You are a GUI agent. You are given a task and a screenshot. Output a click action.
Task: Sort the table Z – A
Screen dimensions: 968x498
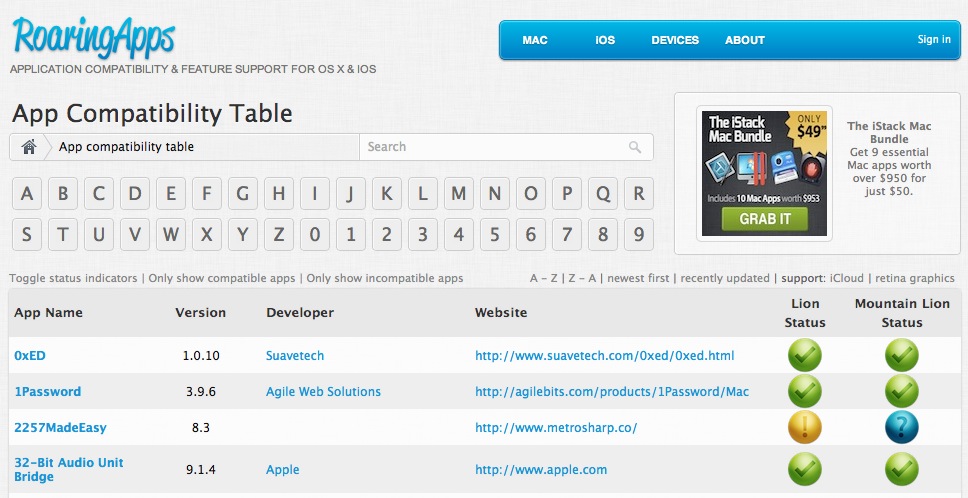(x=582, y=278)
